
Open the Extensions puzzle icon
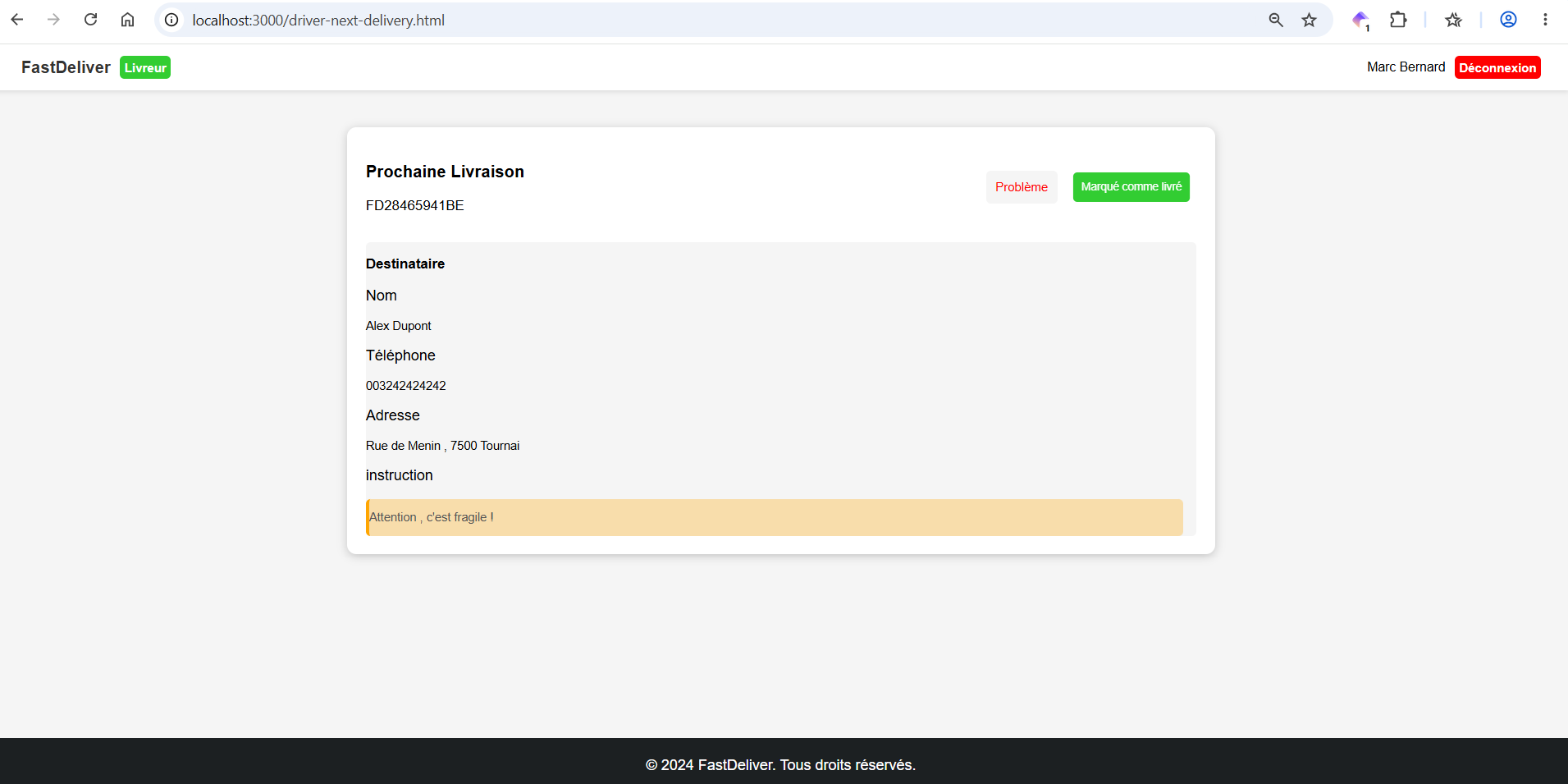1399,20
